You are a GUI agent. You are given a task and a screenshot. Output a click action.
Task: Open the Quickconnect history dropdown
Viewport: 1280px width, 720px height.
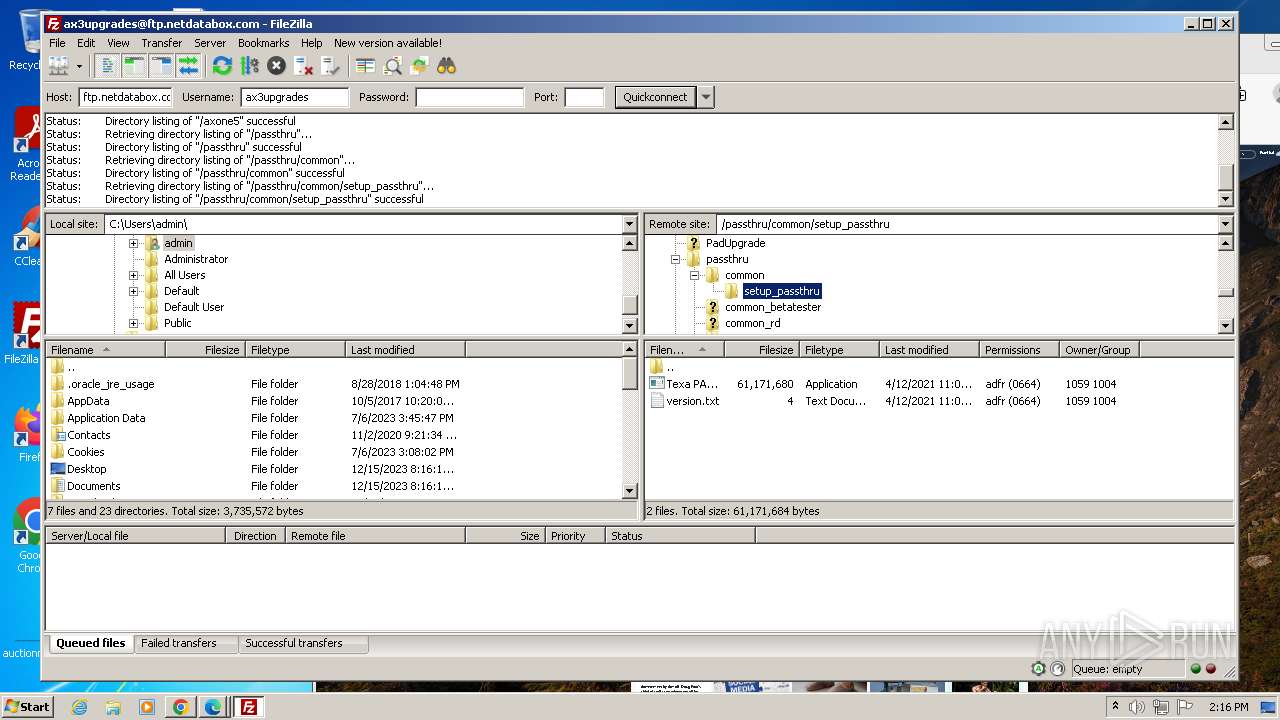[706, 97]
